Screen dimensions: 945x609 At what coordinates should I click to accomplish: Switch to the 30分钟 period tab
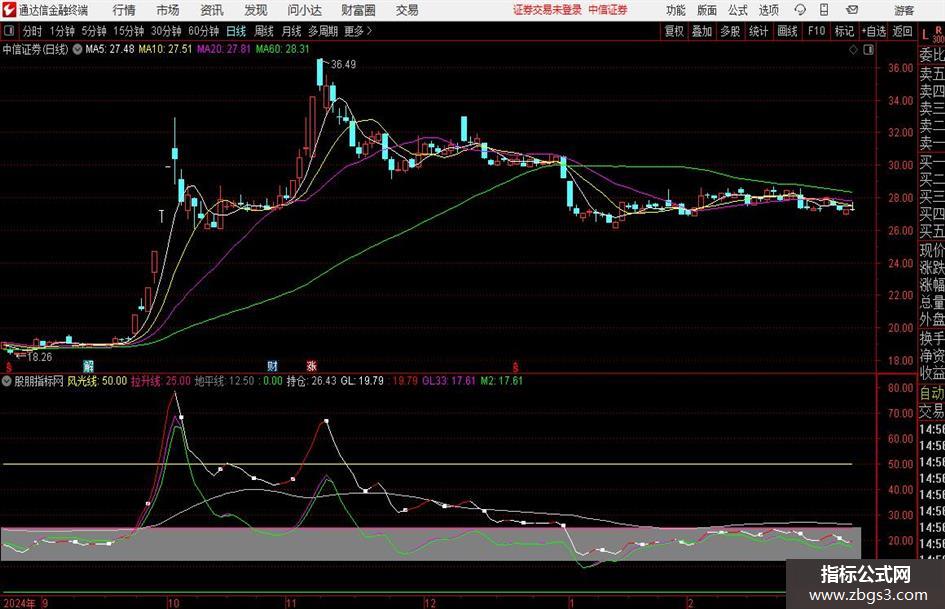coord(166,31)
